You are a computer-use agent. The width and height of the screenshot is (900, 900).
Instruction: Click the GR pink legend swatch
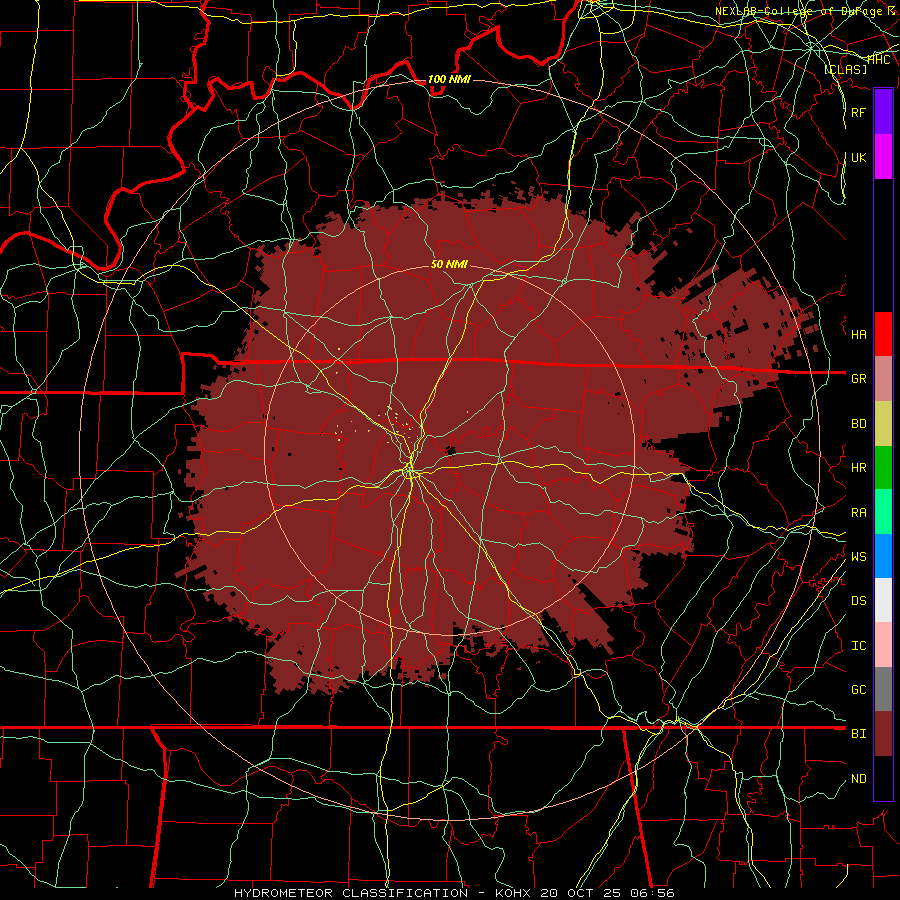point(883,379)
